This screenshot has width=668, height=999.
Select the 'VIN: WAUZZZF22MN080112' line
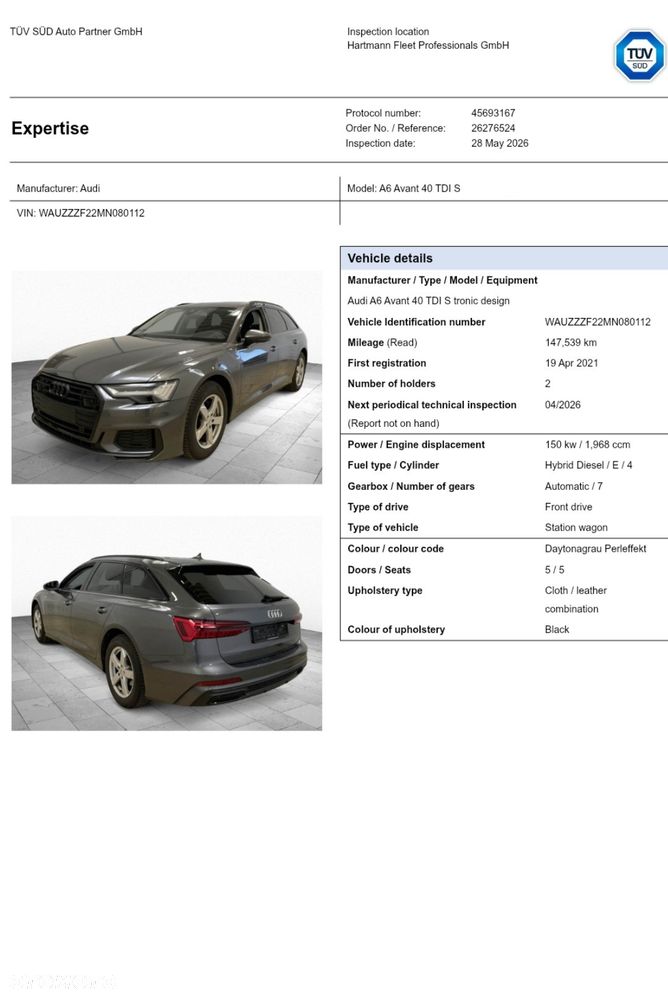[80, 213]
